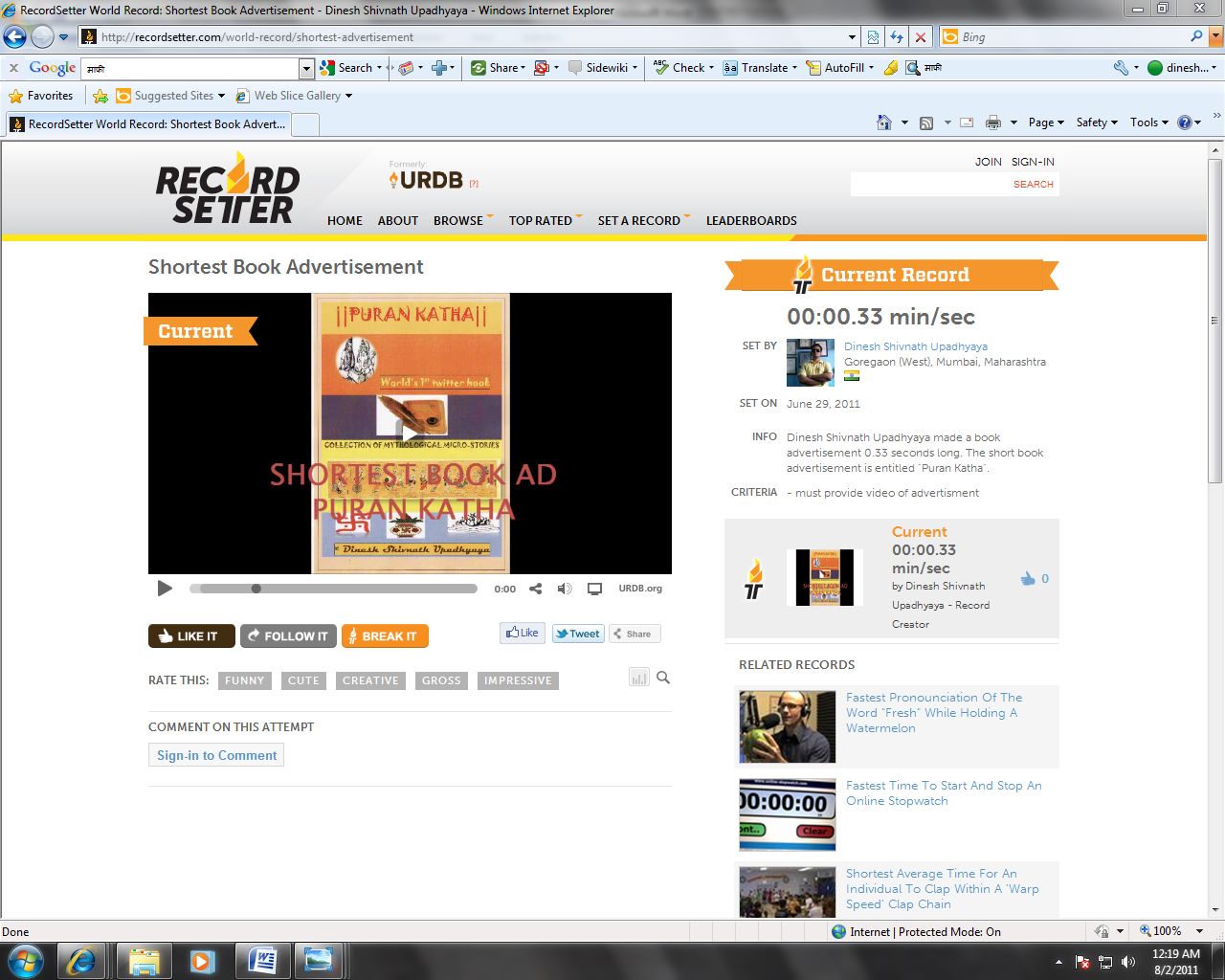
Task: Click in the RecordSetter search field
Action: tap(931, 184)
